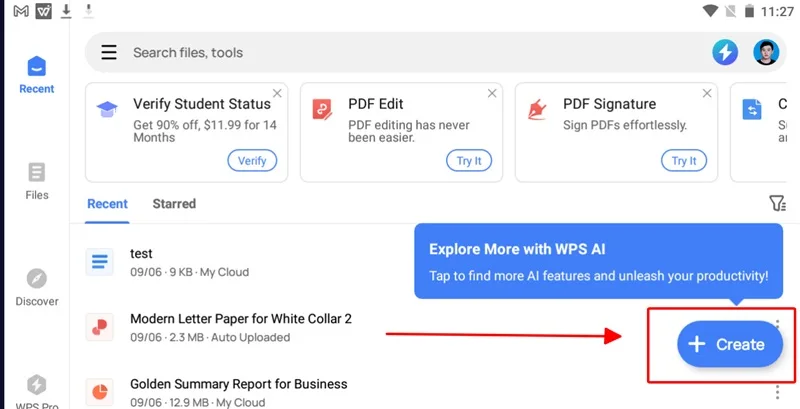
Task: Go to Files in the sidebar
Action: 37,181
